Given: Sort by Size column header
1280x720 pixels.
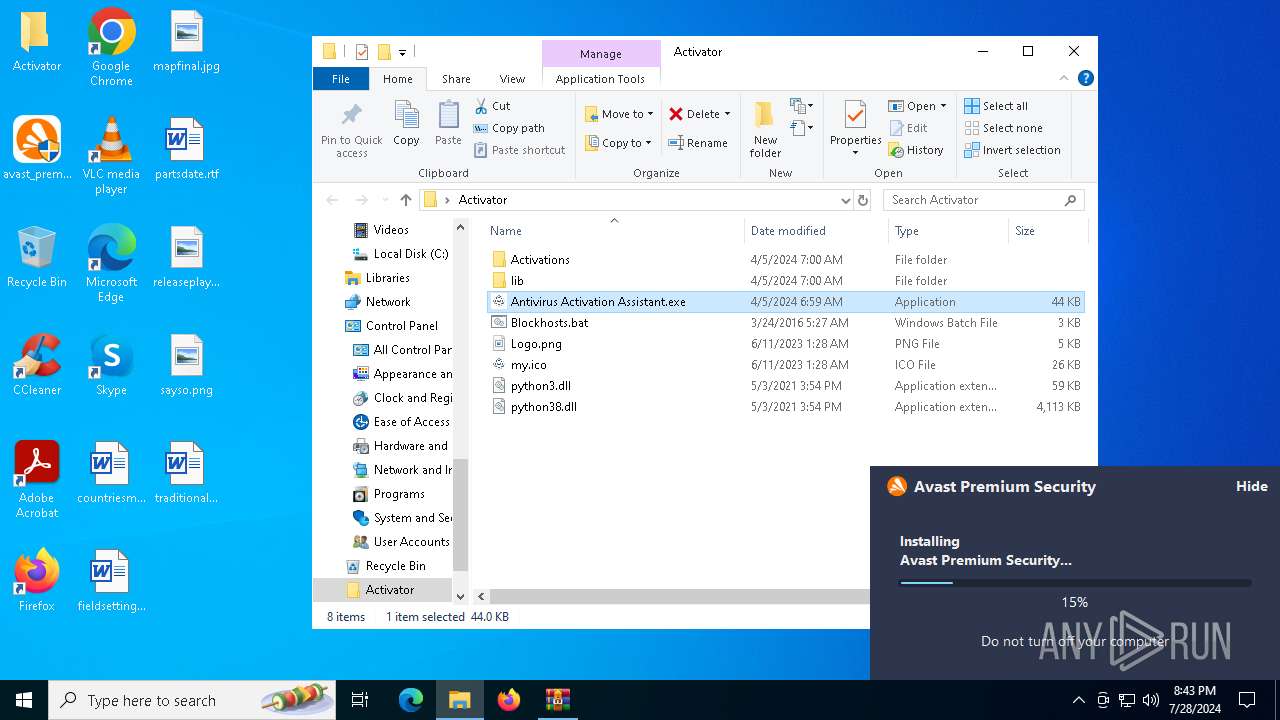Looking at the screenshot, I should (x=1047, y=231).
